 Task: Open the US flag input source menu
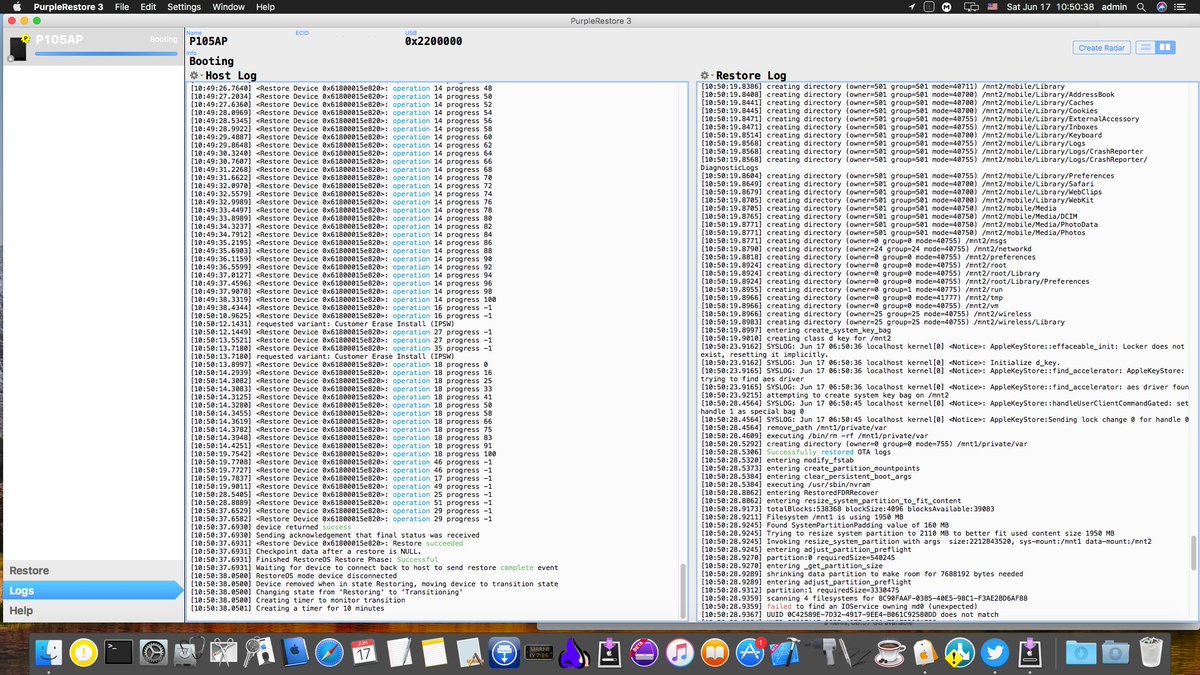pos(993,7)
